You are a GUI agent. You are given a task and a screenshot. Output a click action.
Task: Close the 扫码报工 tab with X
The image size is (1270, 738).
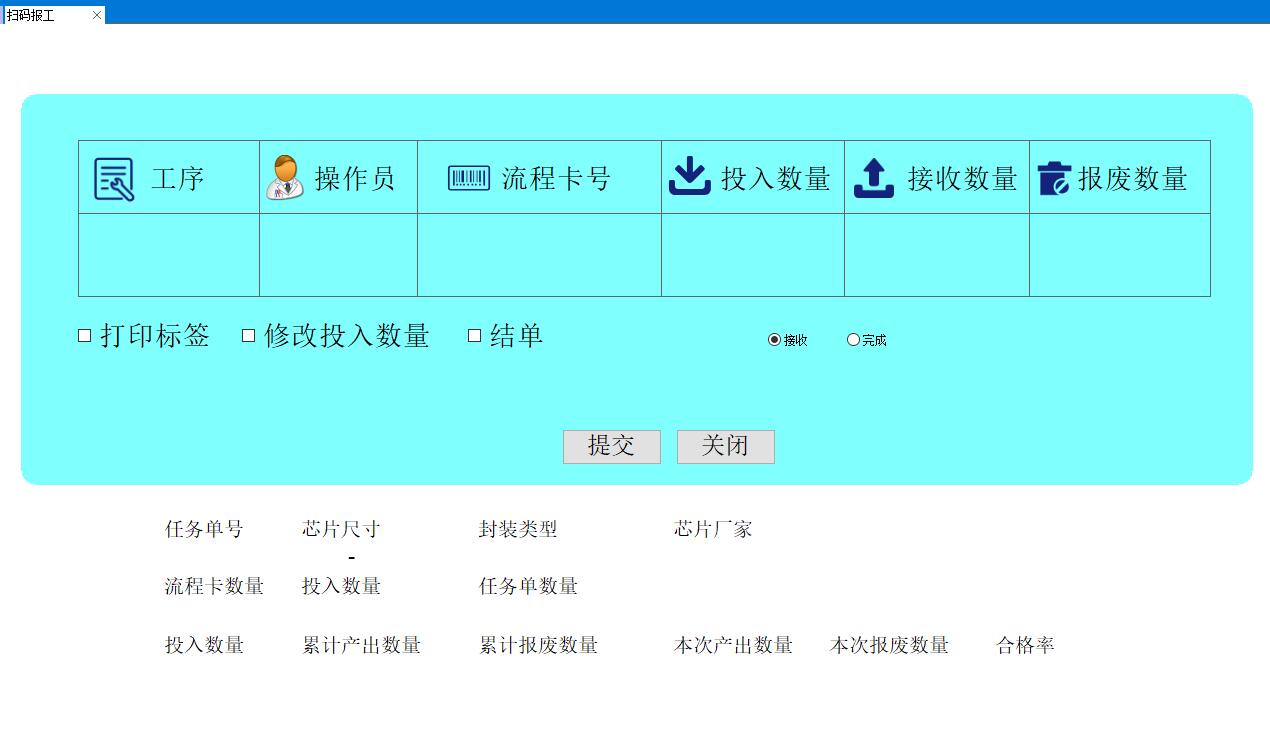[97, 15]
